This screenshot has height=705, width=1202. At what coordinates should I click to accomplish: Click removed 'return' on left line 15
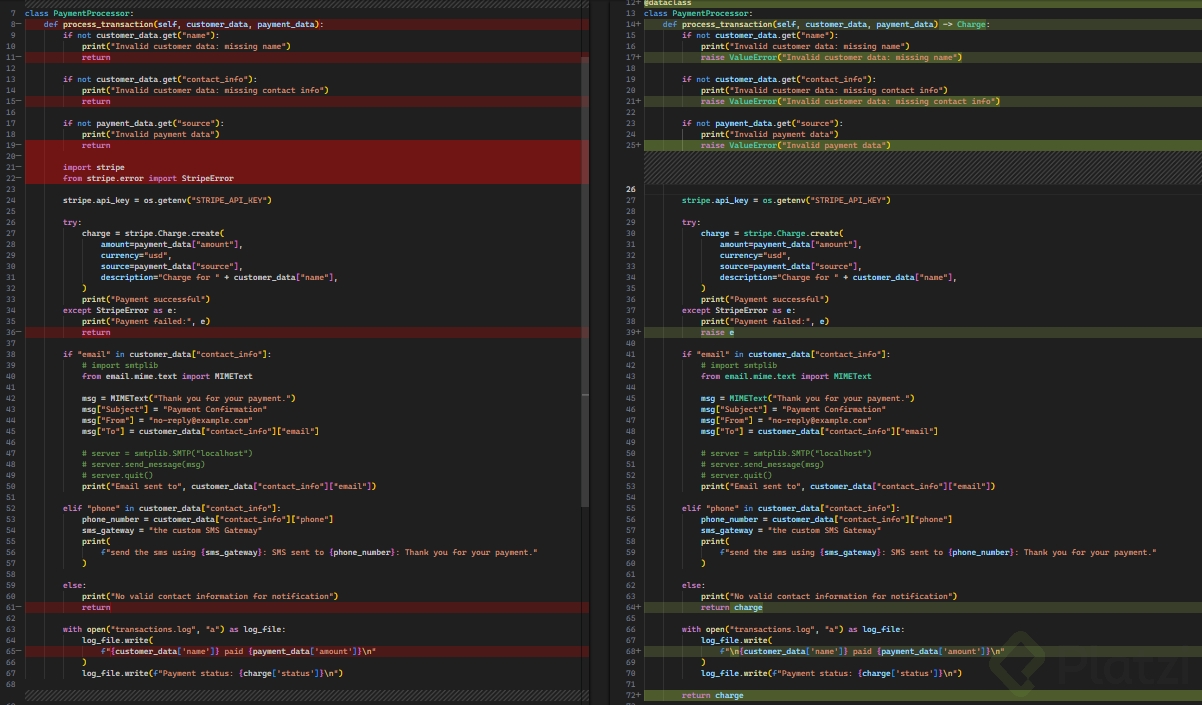96,101
